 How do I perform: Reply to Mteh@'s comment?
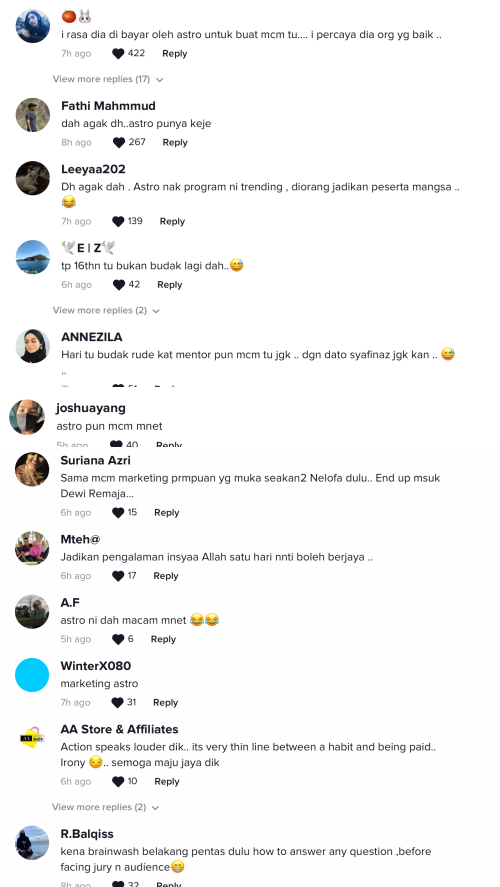166,576
